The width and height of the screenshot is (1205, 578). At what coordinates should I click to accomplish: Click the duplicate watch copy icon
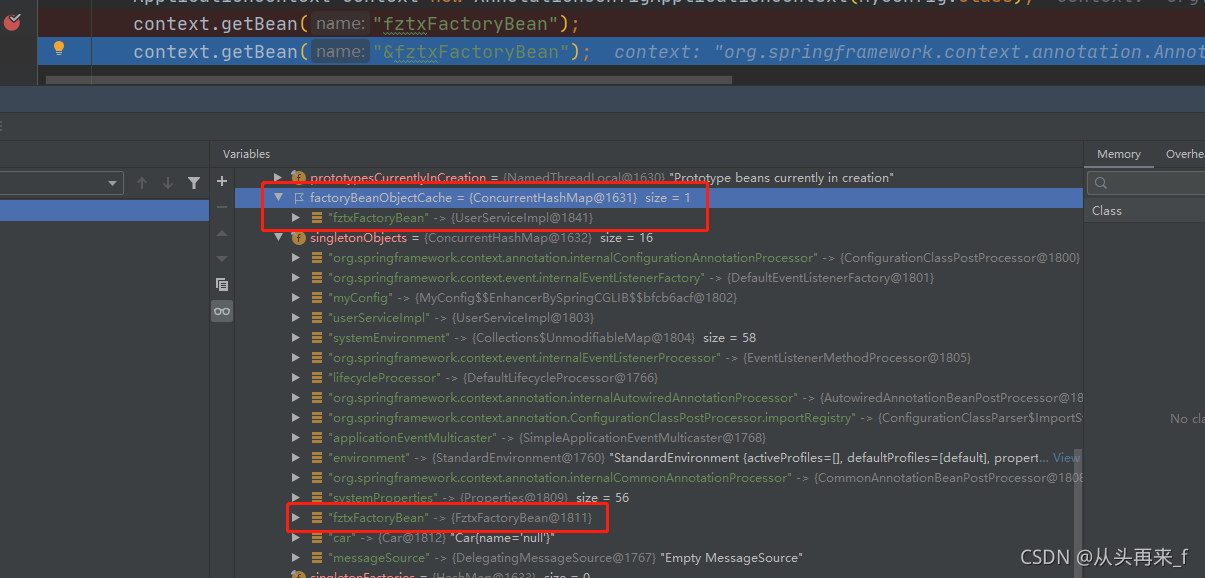coord(222,284)
